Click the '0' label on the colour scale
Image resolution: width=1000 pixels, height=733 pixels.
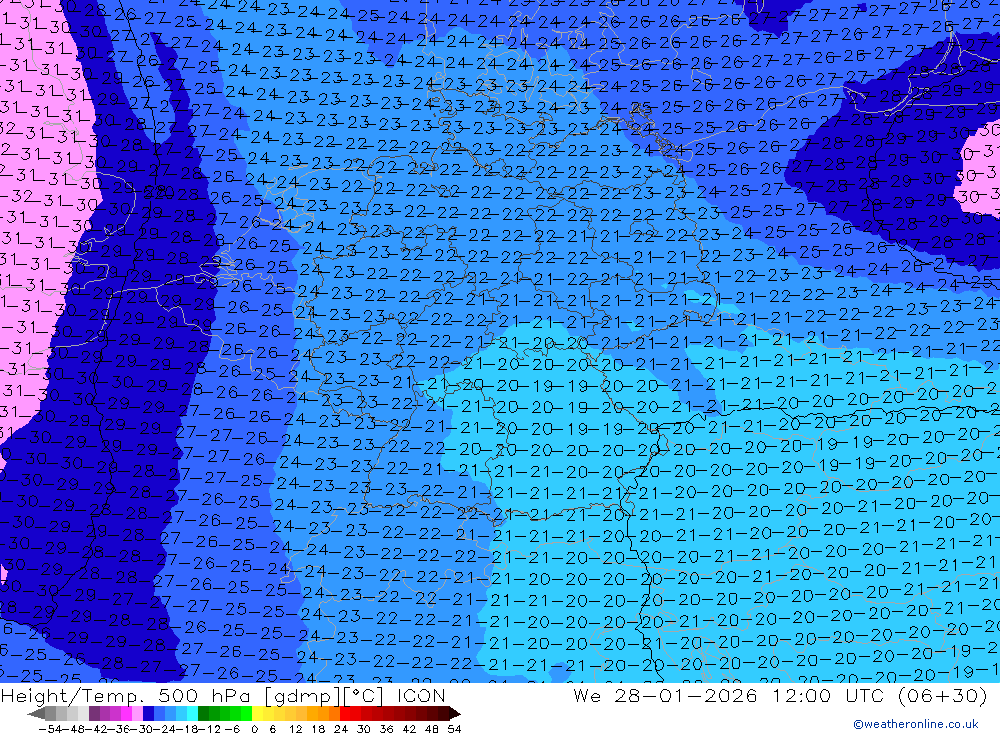pos(254,729)
